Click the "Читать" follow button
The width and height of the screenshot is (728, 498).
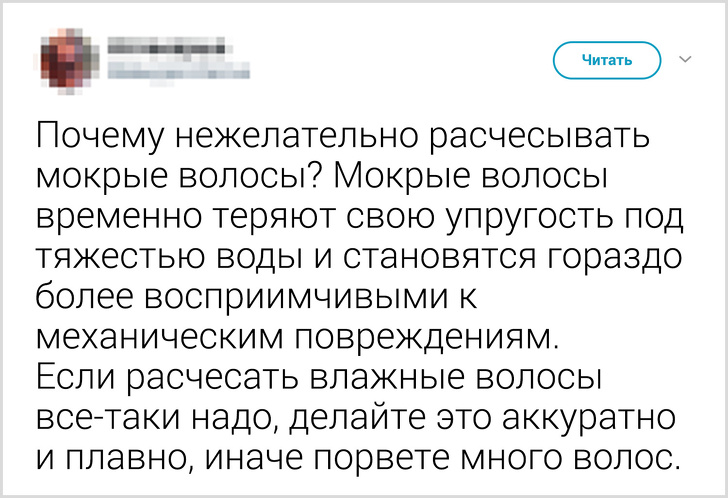(607, 60)
